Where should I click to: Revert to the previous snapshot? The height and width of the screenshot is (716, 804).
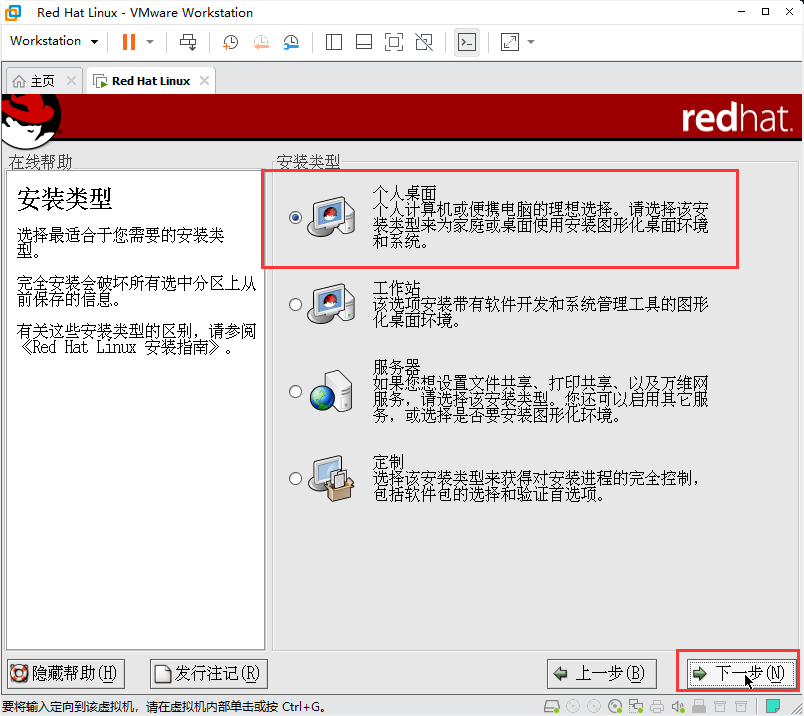coord(261,42)
